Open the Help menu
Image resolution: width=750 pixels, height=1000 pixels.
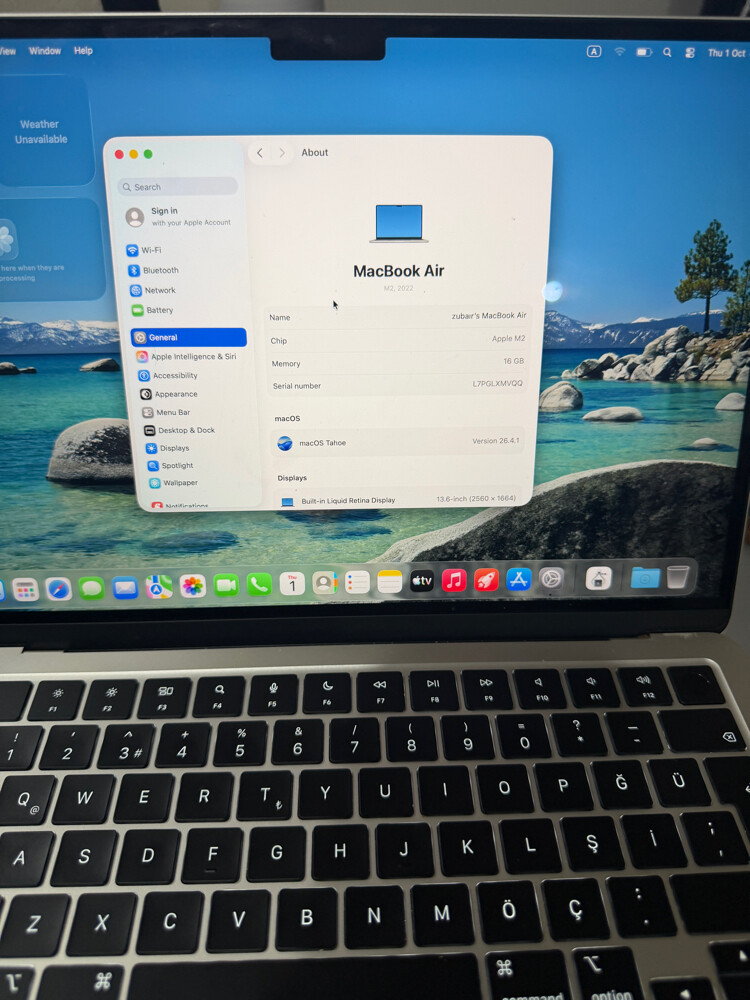[x=83, y=50]
